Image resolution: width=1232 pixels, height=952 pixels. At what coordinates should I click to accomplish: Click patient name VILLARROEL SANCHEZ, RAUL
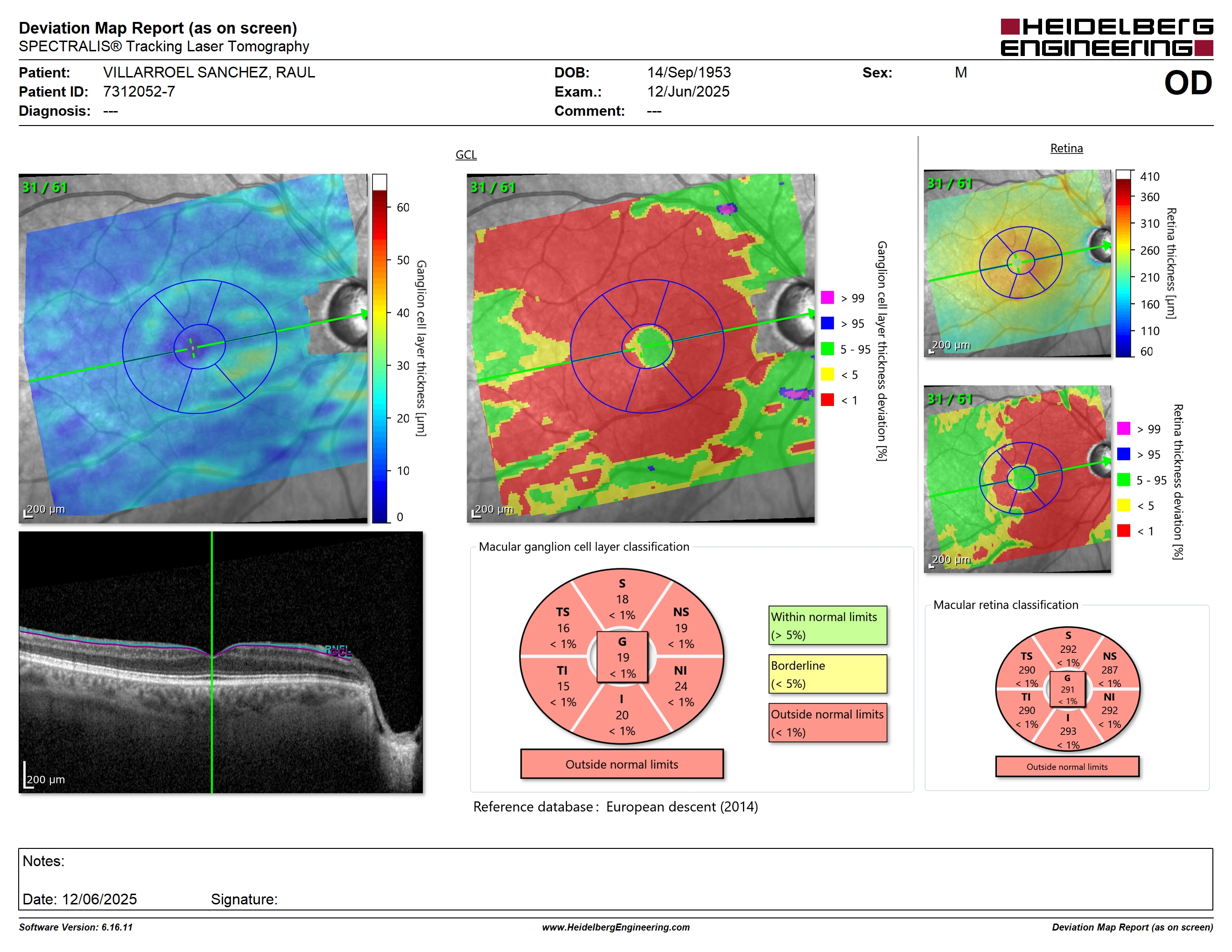[209, 73]
